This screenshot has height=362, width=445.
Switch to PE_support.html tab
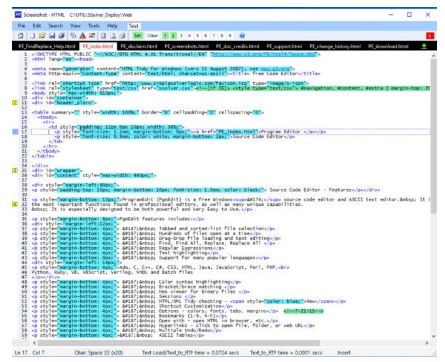(x=284, y=46)
